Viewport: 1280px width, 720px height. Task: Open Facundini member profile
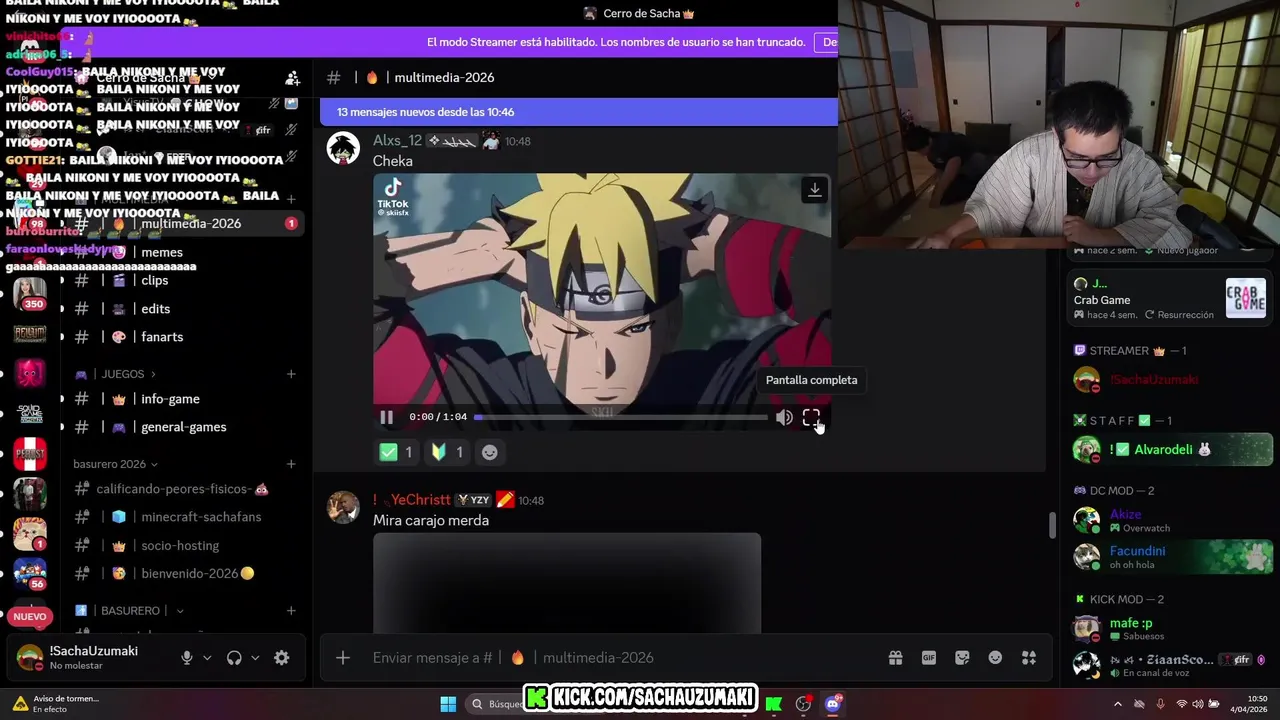[x=1171, y=557]
